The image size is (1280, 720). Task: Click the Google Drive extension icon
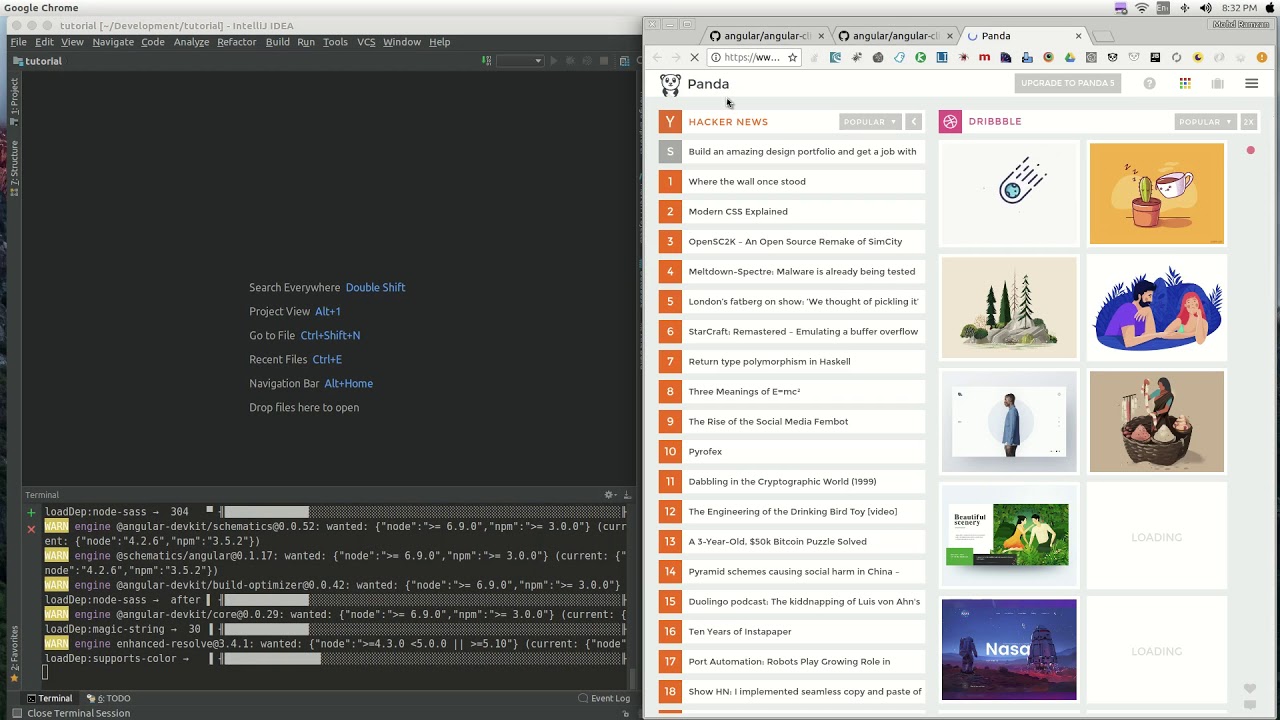[1069, 58]
